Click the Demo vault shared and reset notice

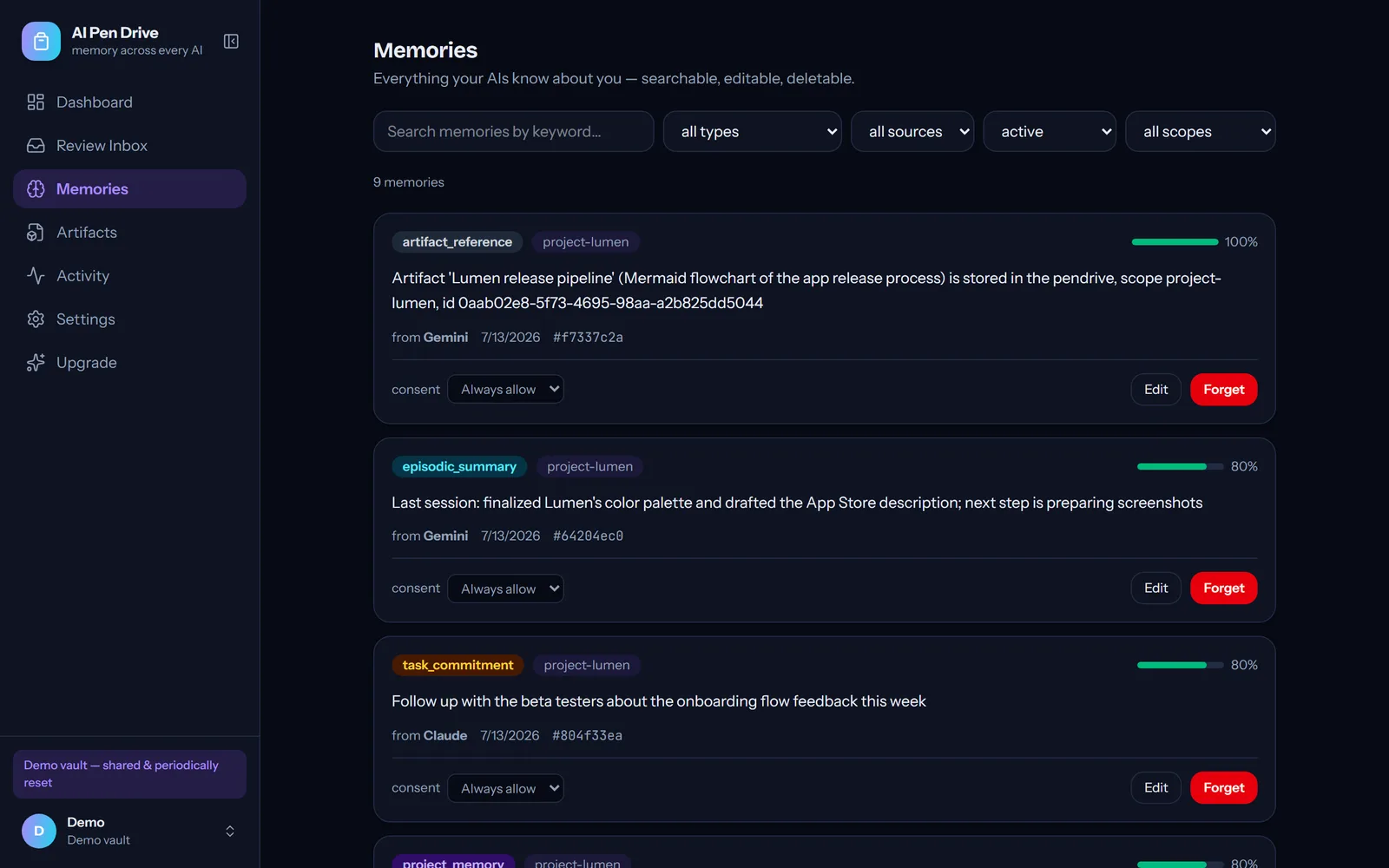point(129,773)
